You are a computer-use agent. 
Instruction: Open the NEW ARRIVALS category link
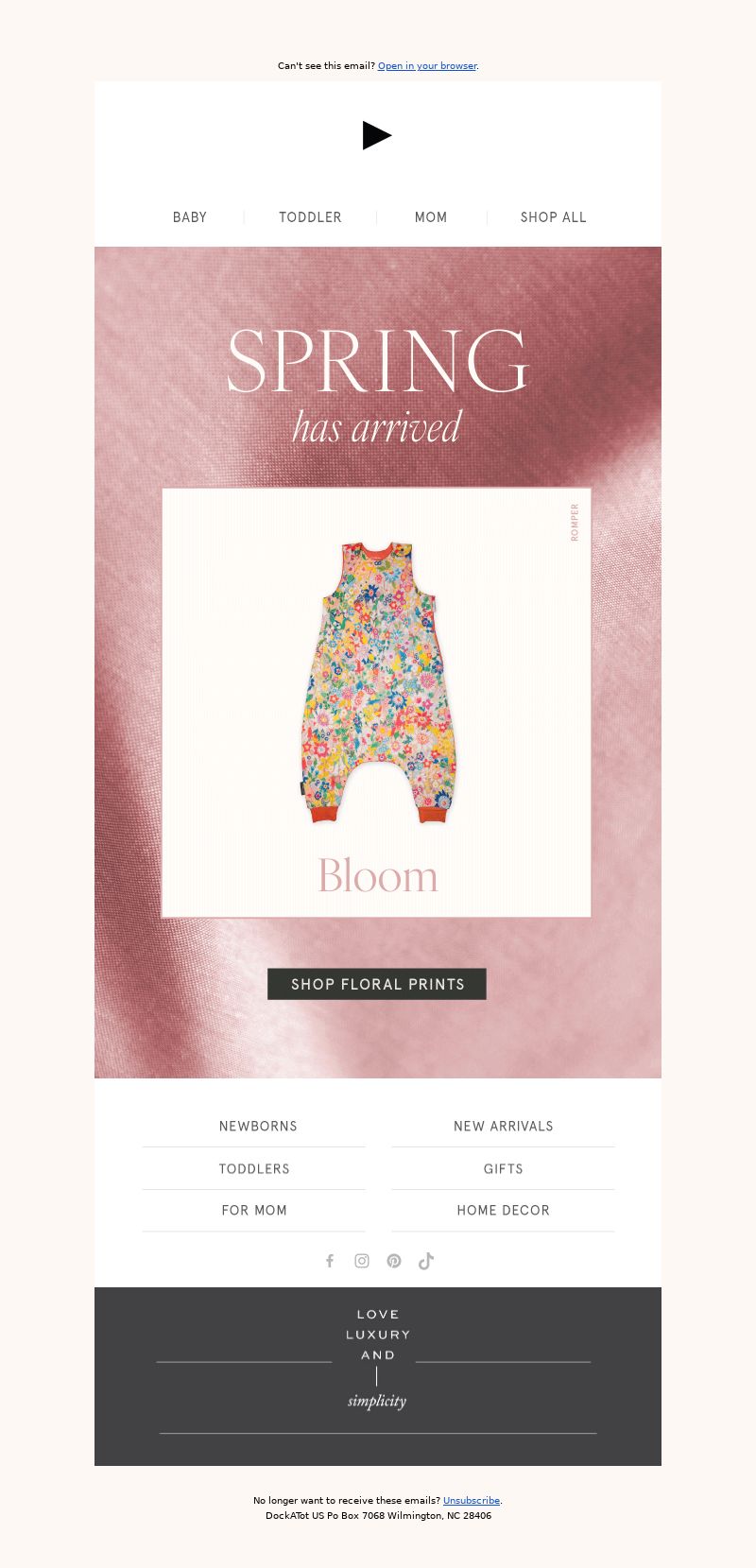point(504,1127)
